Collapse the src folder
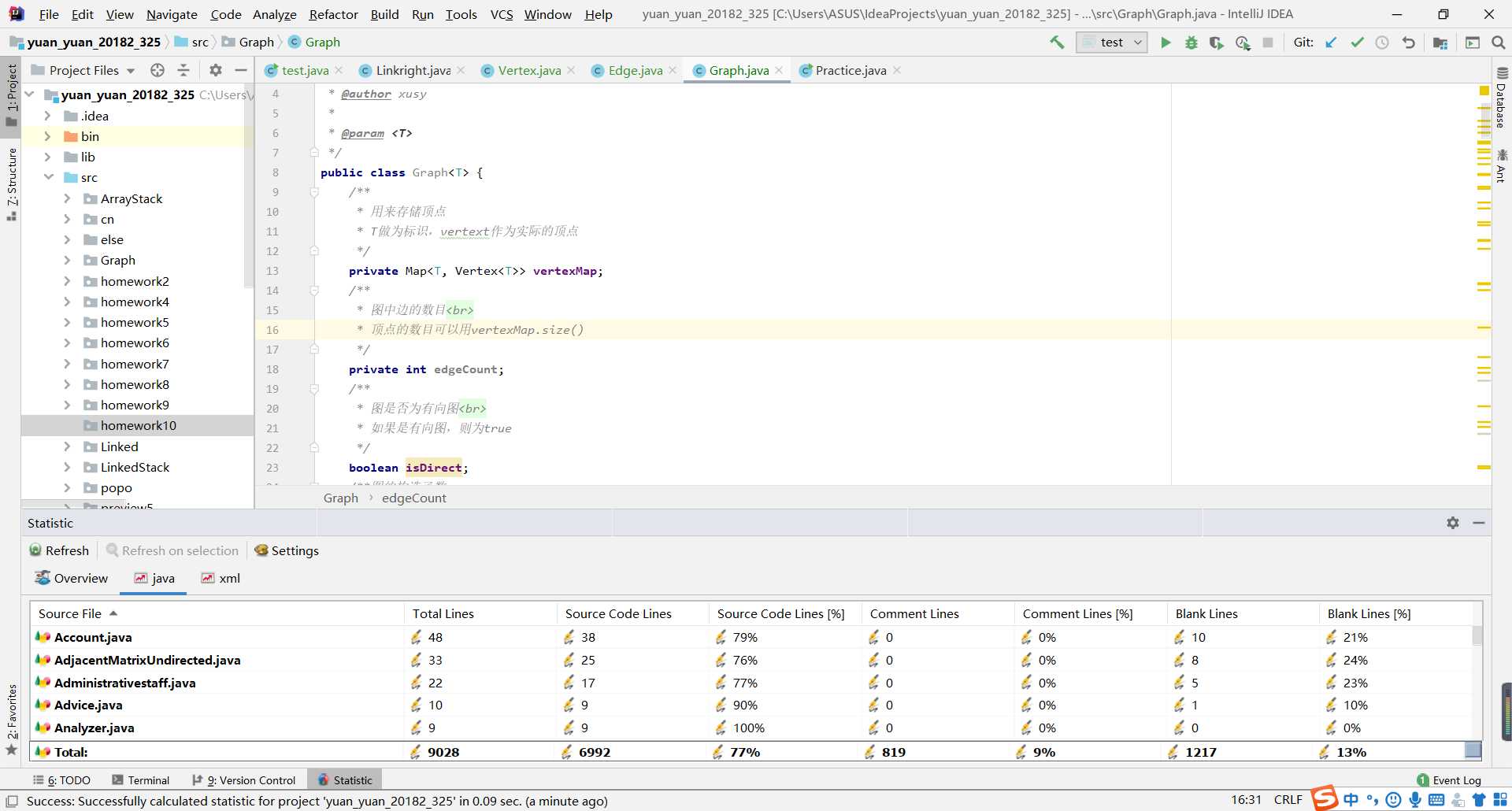The image size is (1512, 811). point(48,177)
